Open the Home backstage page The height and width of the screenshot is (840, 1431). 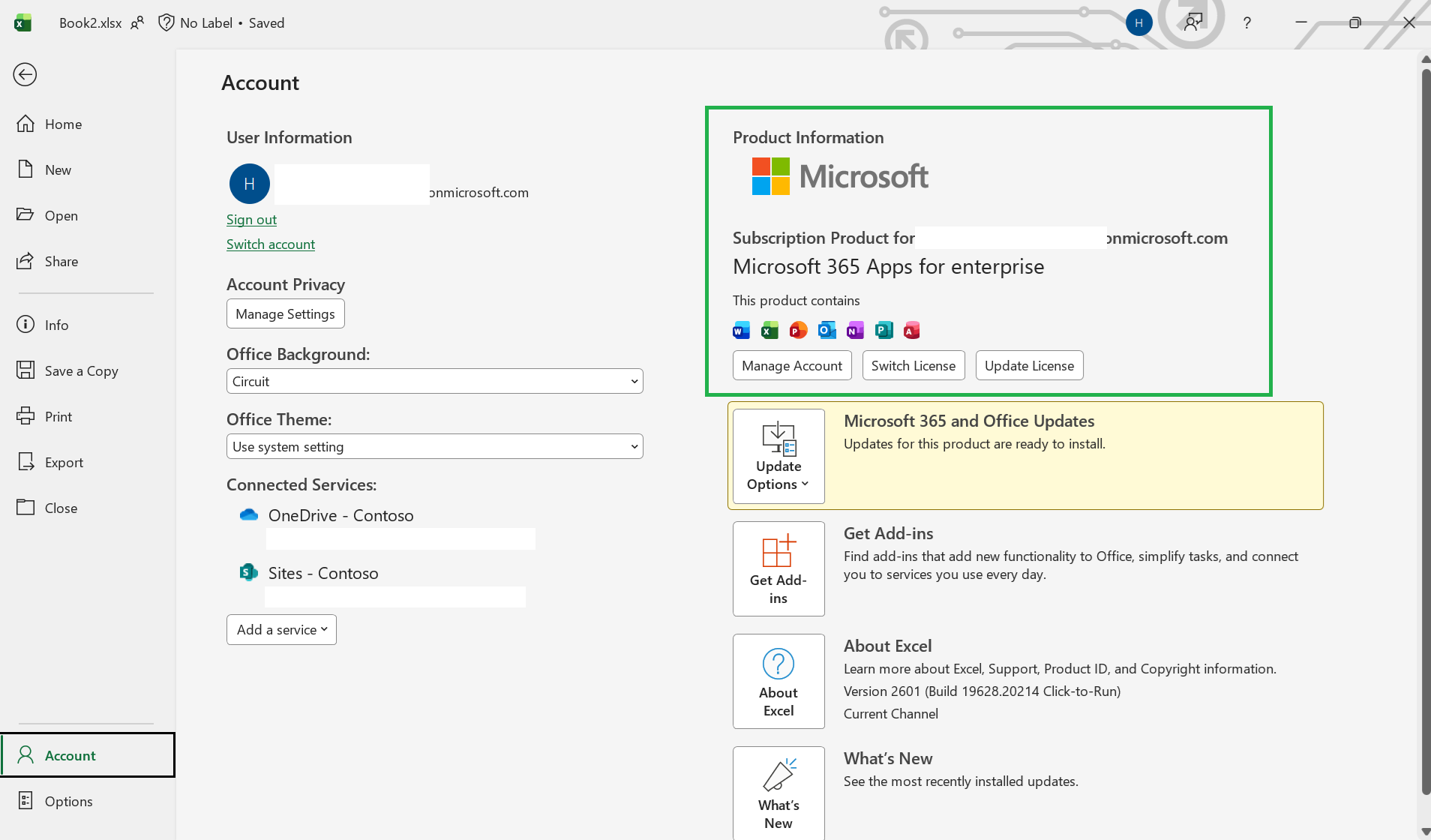(x=87, y=124)
